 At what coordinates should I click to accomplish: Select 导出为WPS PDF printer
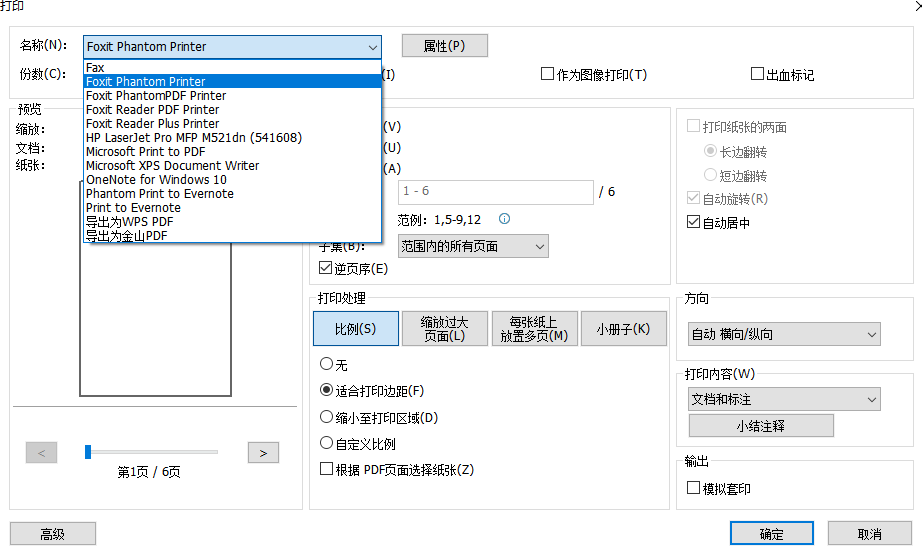click(x=233, y=222)
